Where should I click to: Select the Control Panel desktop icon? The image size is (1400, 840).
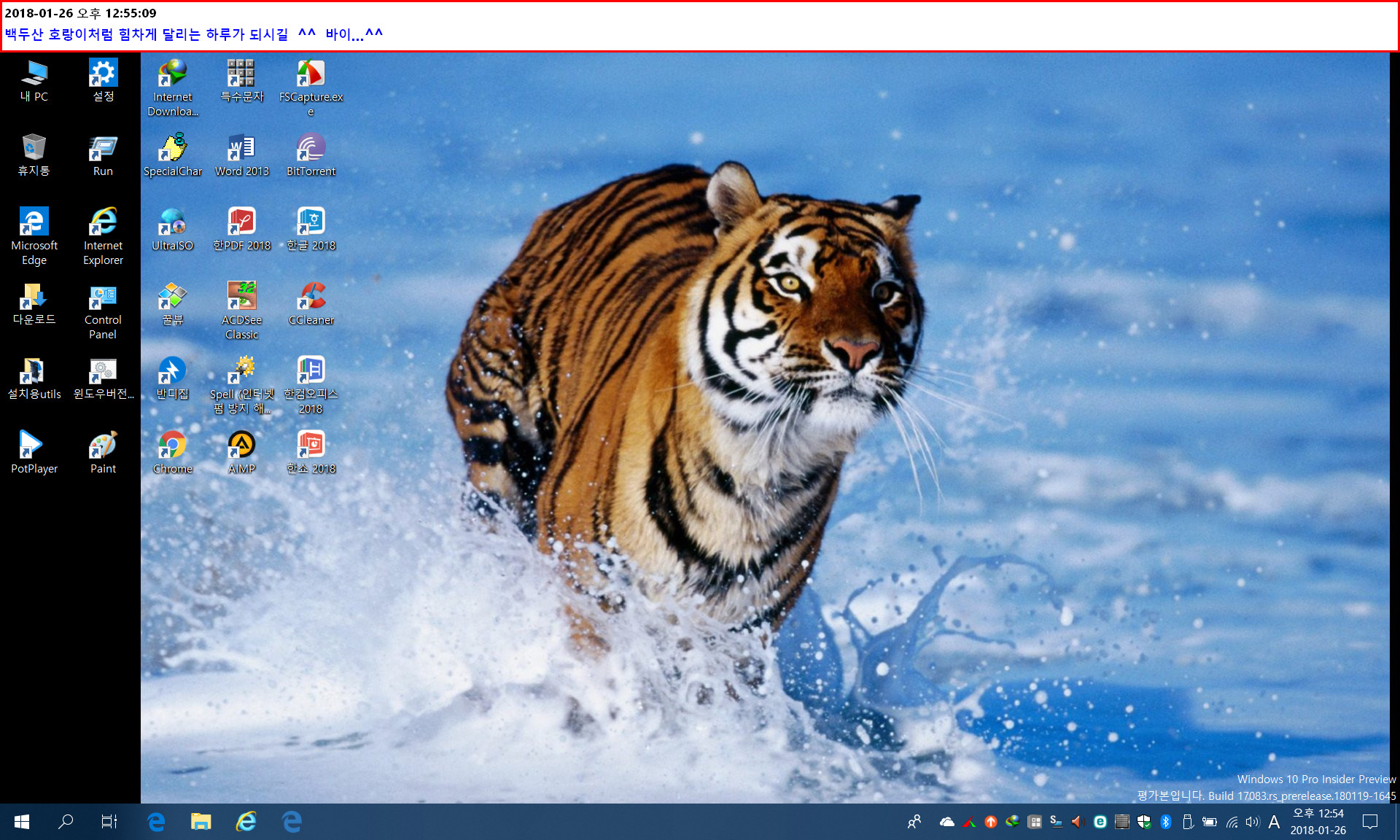pos(103,311)
